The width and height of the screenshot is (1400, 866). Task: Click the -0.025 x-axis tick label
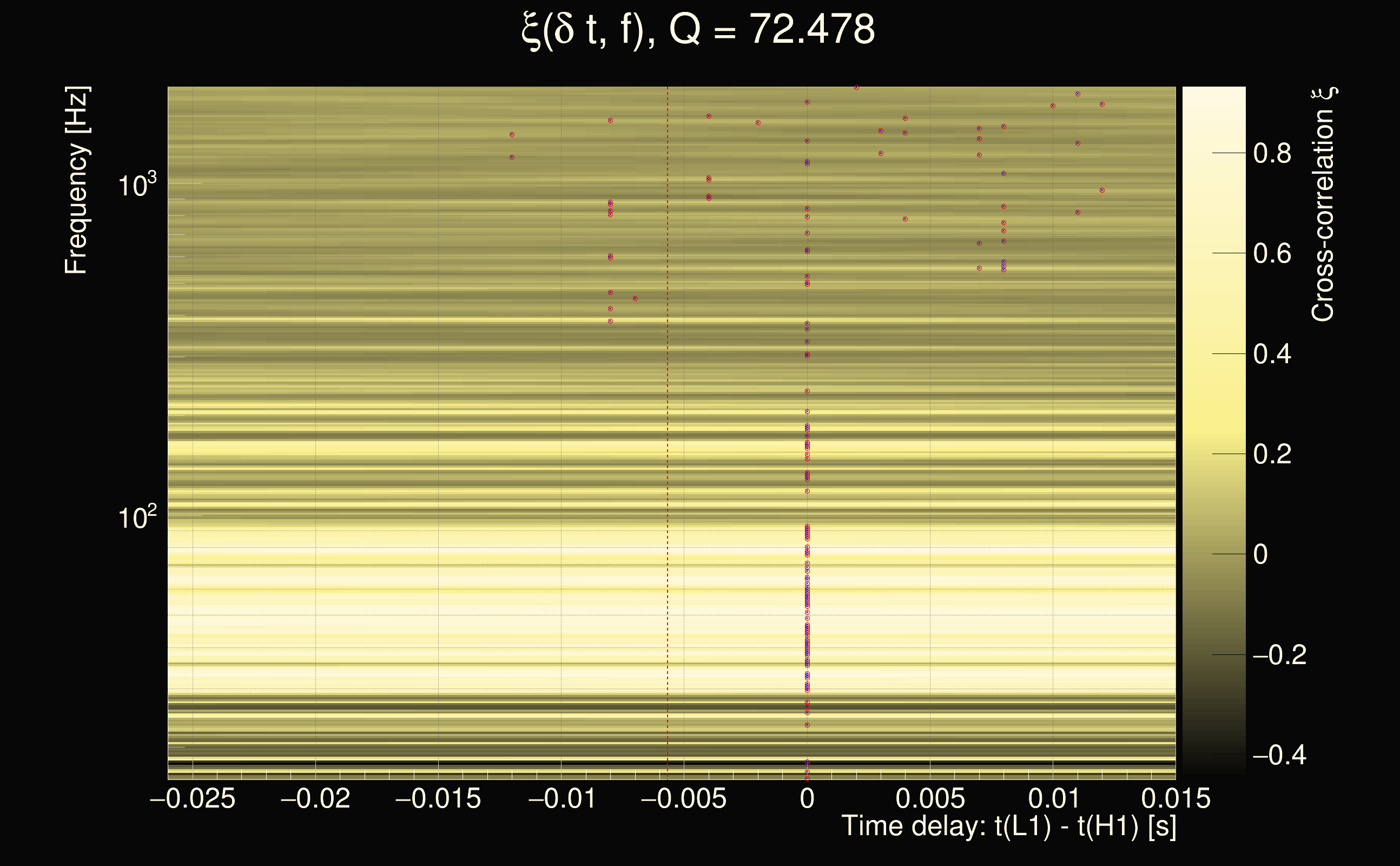(x=193, y=798)
